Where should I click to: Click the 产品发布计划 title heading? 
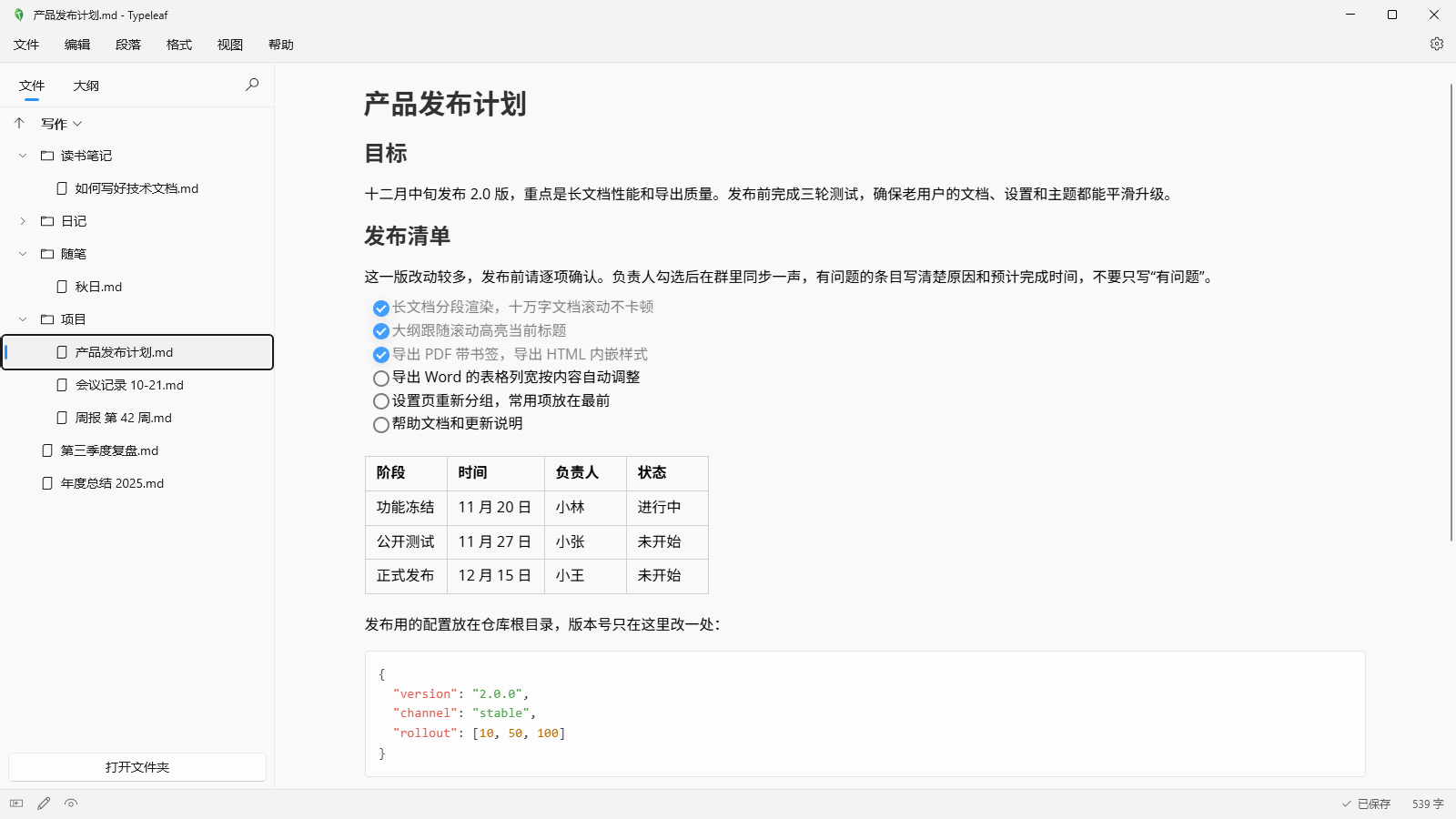[x=445, y=104]
